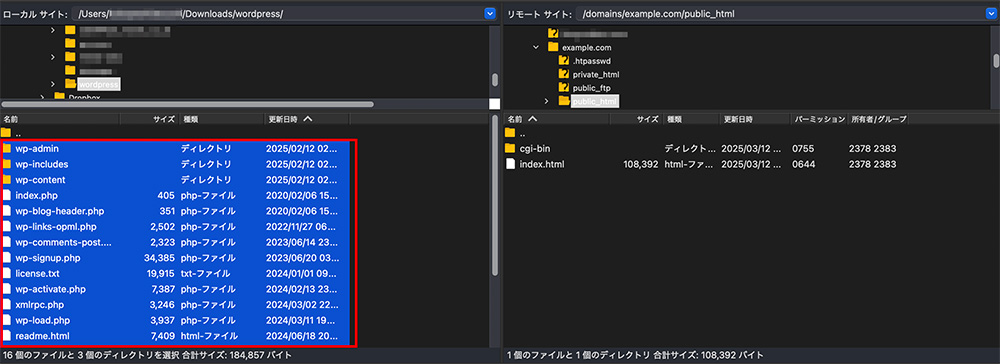Click the 0644 permission value

(x=803, y=164)
